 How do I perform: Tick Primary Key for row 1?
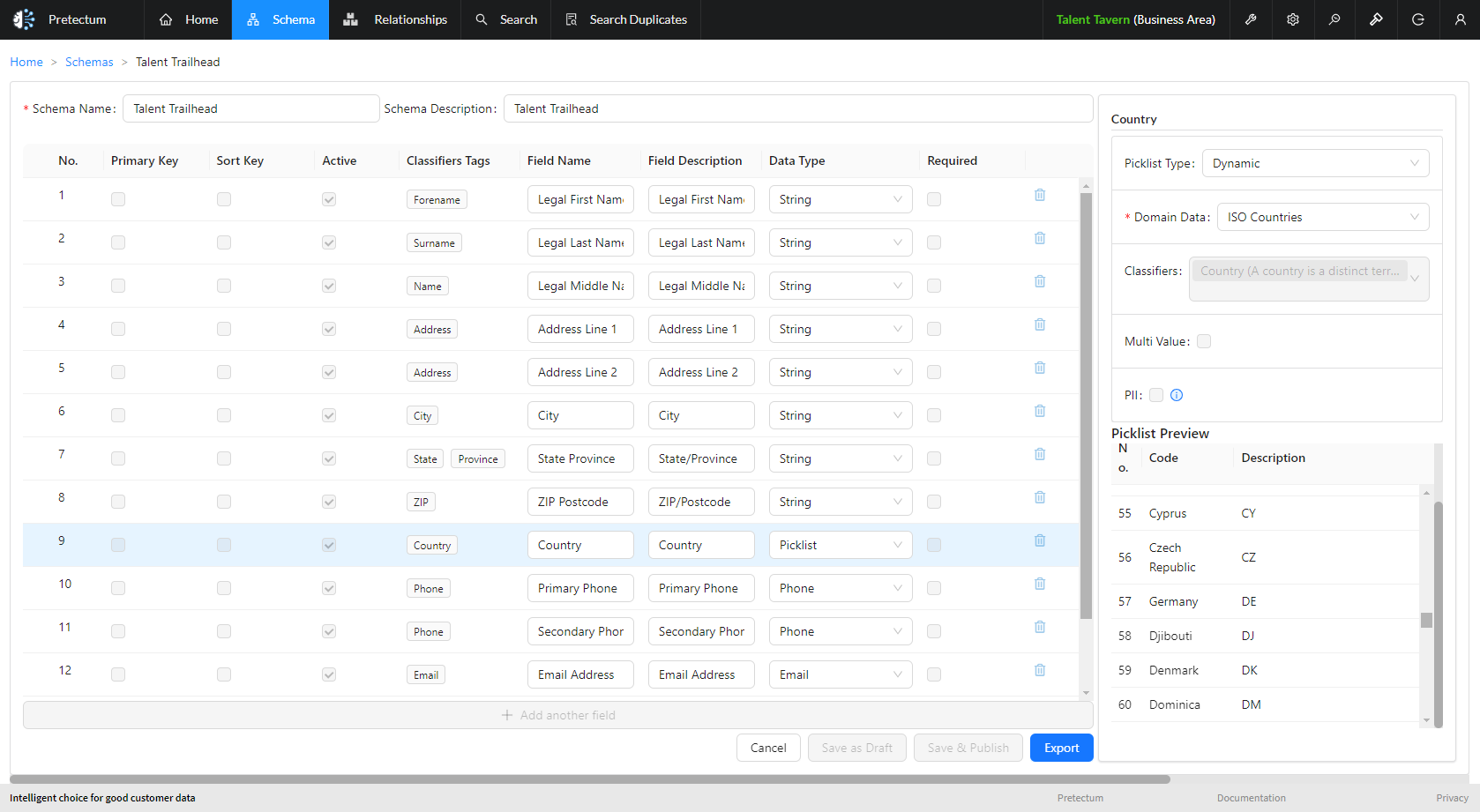click(118, 199)
